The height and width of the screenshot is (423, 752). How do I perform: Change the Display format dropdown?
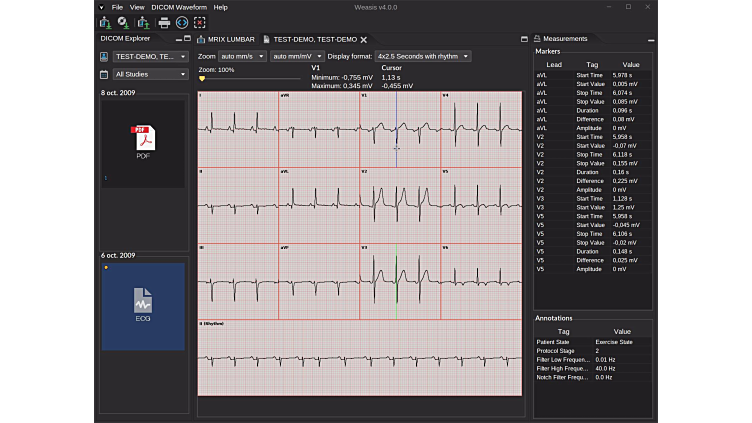(x=423, y=57)
